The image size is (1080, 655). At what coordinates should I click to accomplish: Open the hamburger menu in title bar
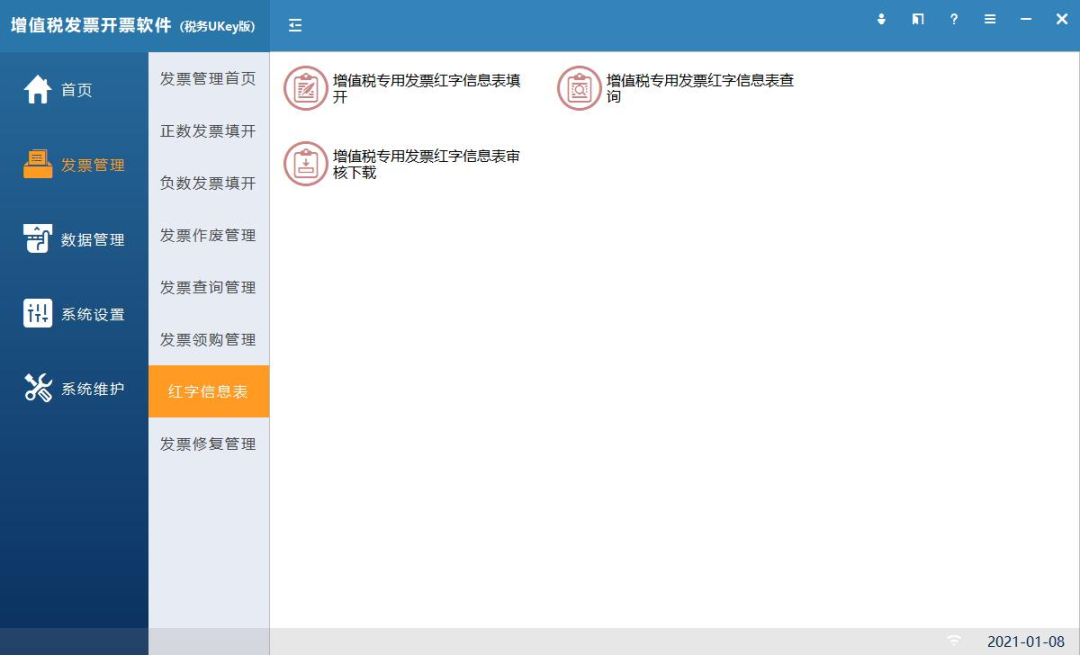coord(990,19)
